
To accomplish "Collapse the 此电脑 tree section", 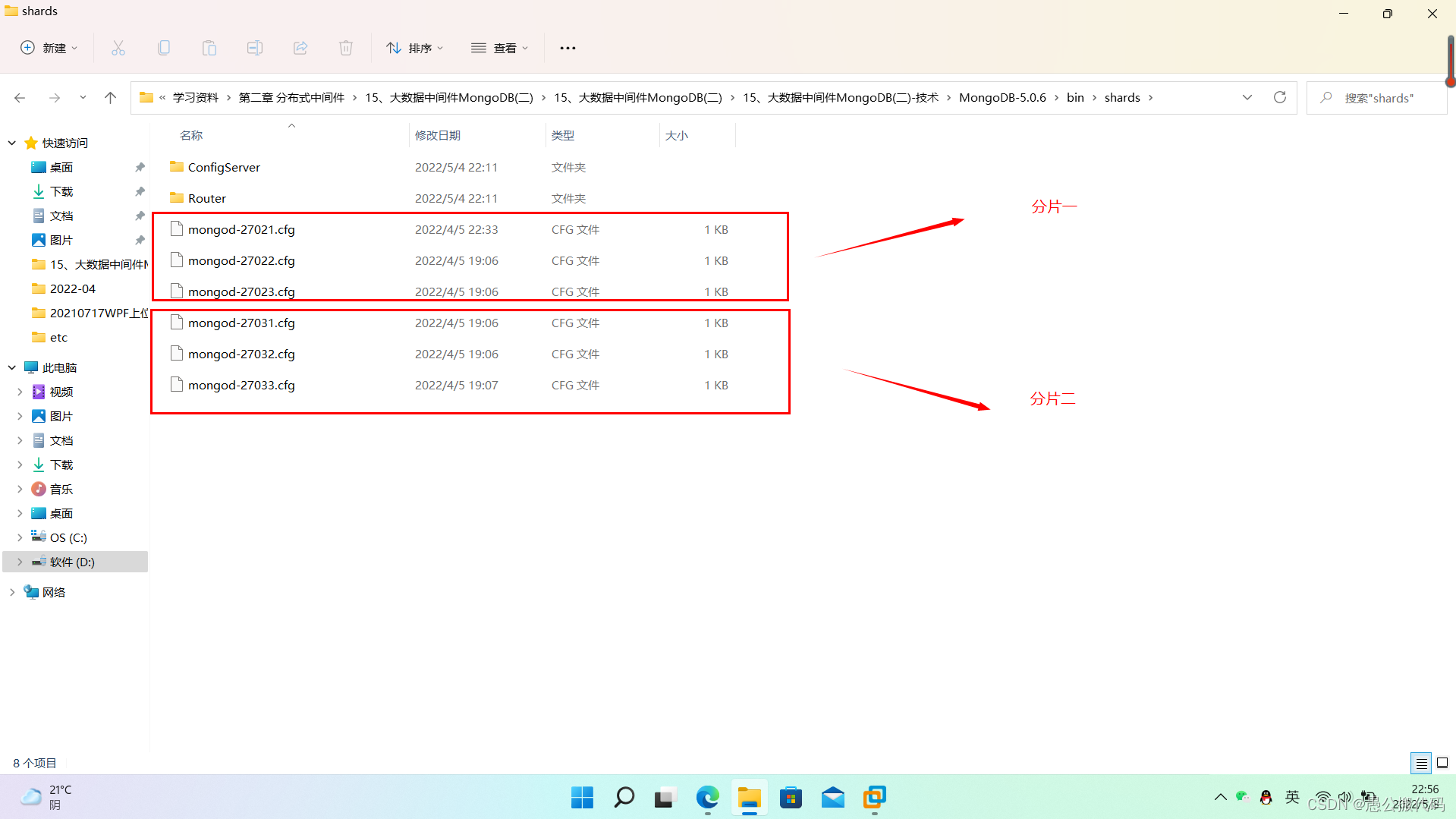I will pos(12,367).
